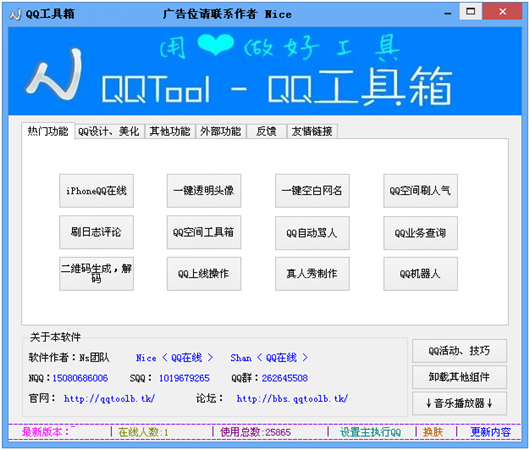The image size is (529, 450).
Task: Click 换肤 to change skin
Action: tap(433, 432)
